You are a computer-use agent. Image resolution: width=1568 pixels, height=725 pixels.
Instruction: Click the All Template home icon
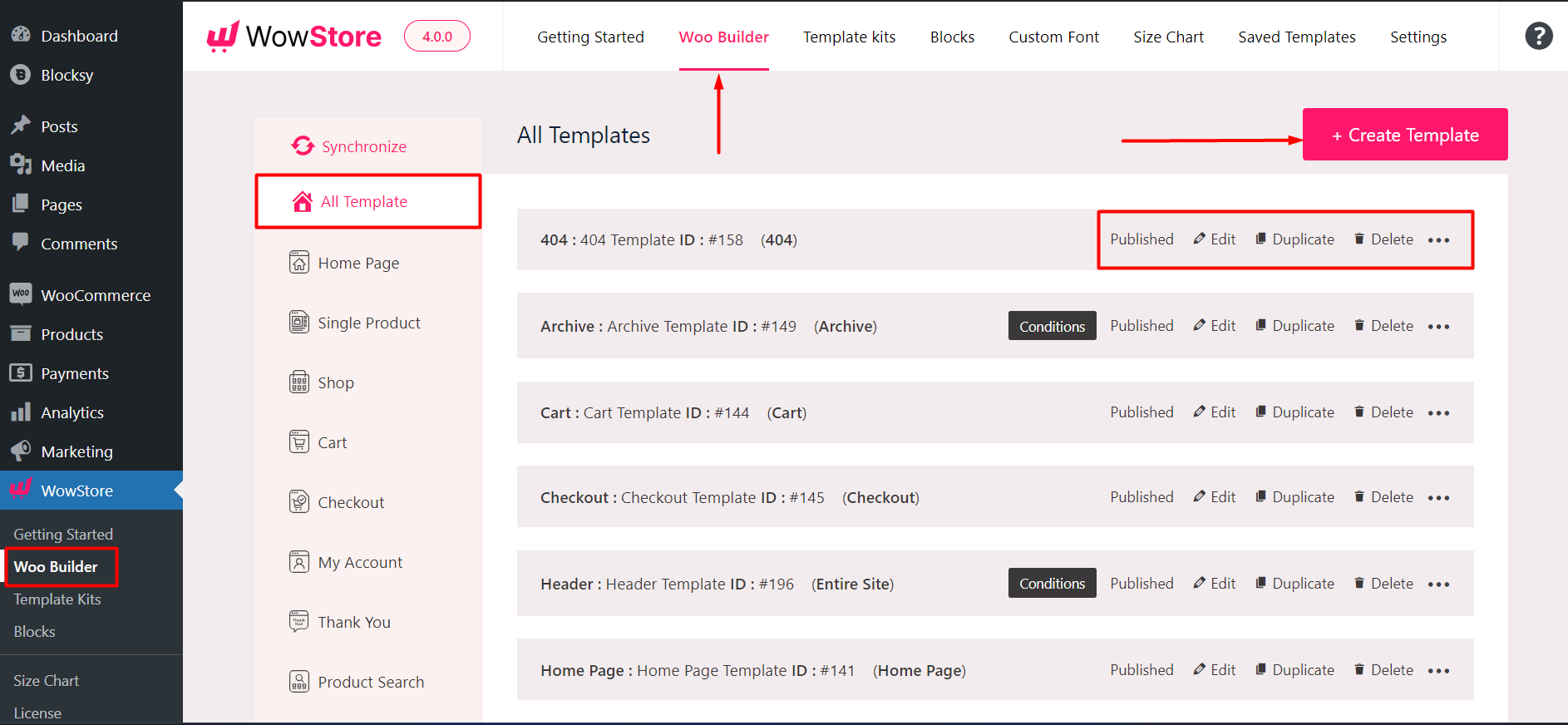point(303,201)
